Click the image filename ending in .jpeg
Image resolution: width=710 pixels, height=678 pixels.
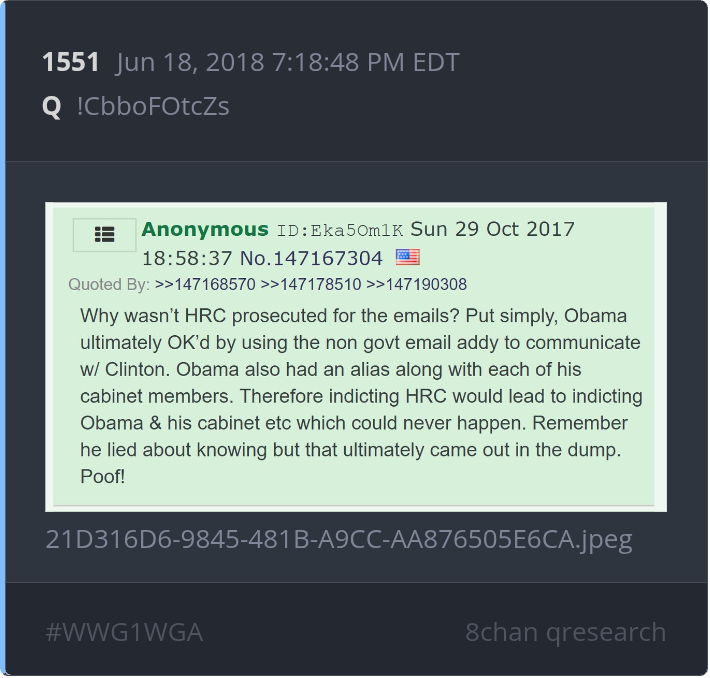339,540
